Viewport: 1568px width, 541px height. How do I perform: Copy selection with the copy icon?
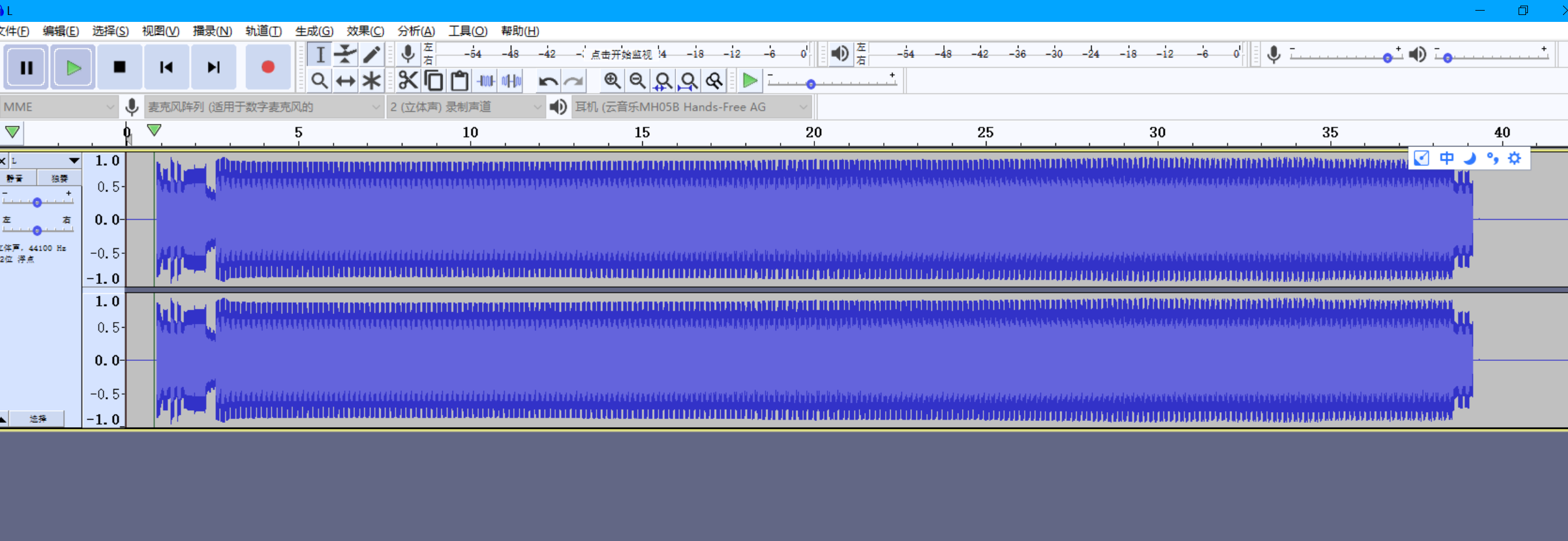[434, 81]
